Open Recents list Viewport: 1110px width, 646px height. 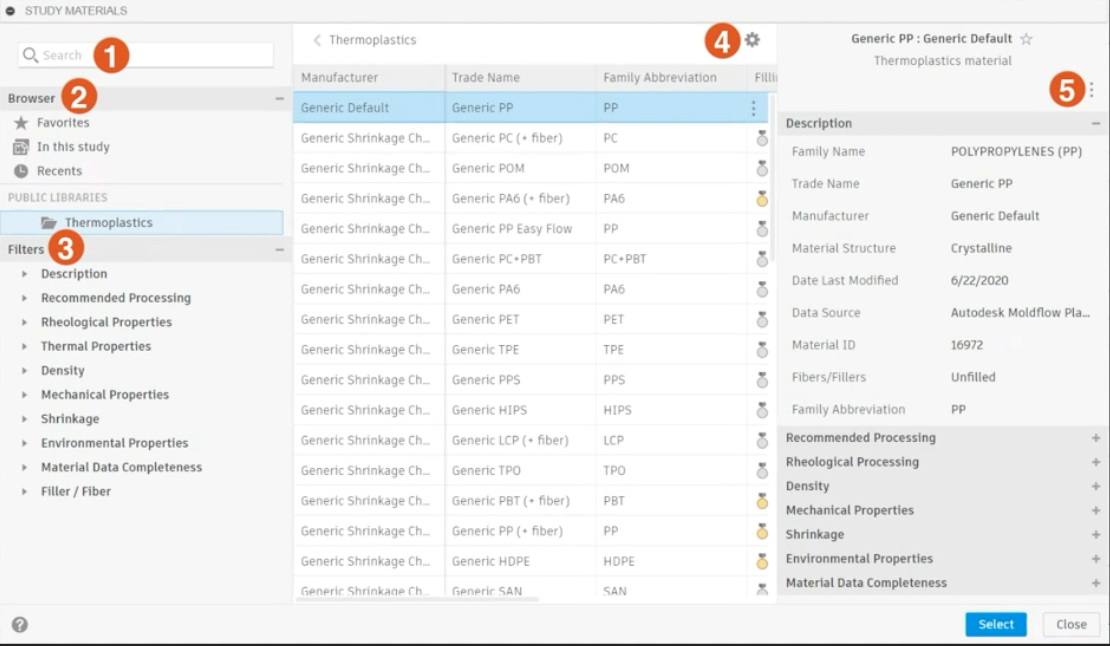[59, 171]
